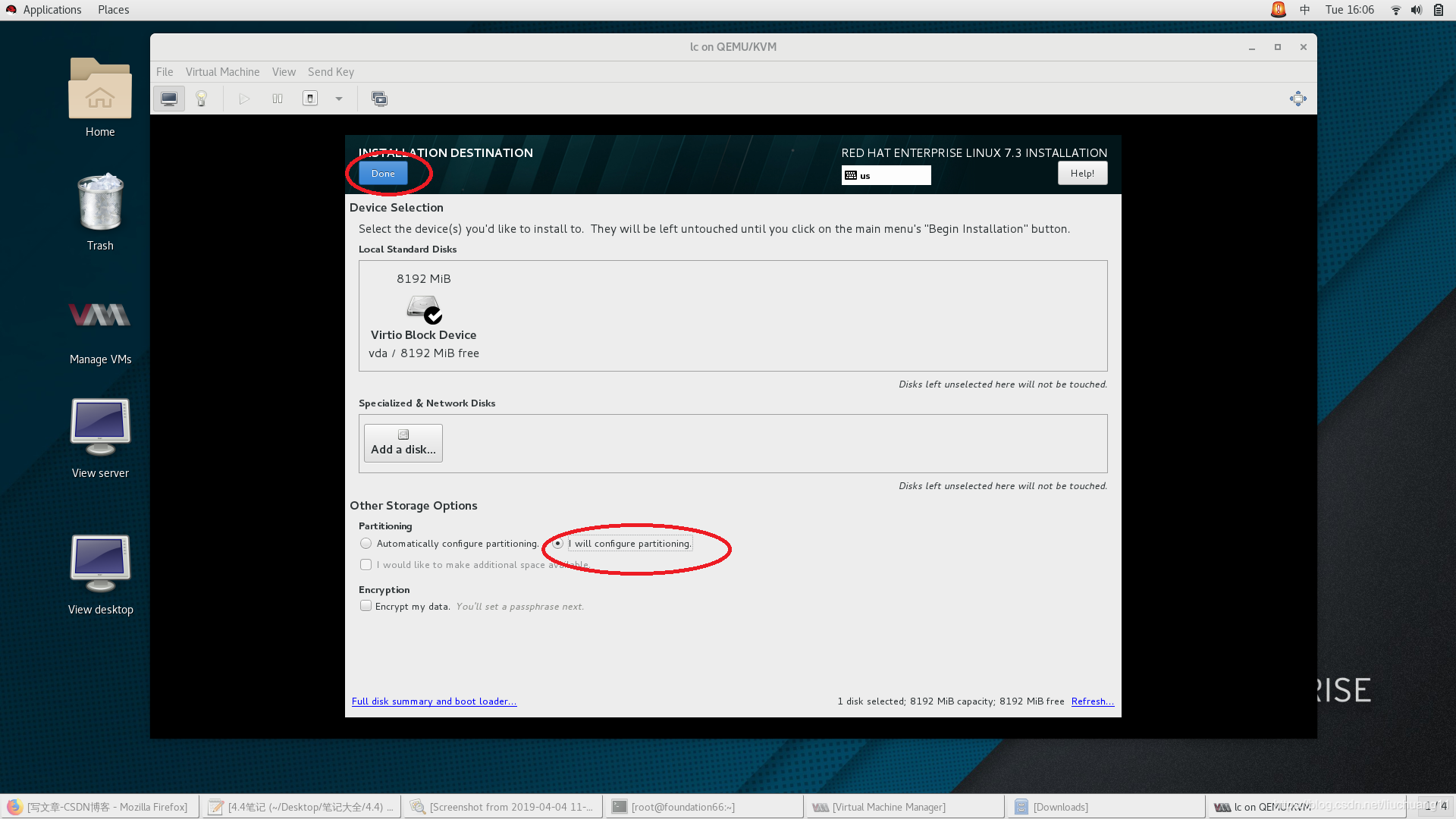Screen dimensions: 1456x819
Task: Launch View desktop icon
Action: [100, 575]
